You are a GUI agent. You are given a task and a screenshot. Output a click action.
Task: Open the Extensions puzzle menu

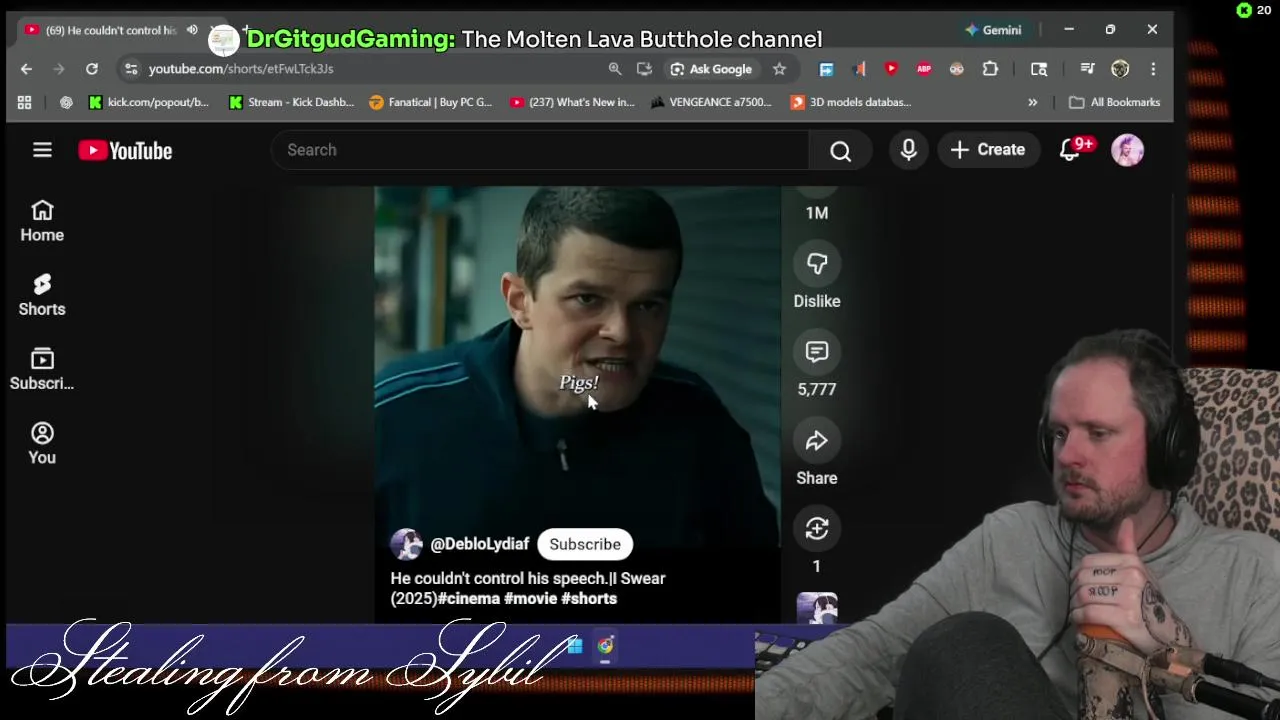tap(990, 69)
